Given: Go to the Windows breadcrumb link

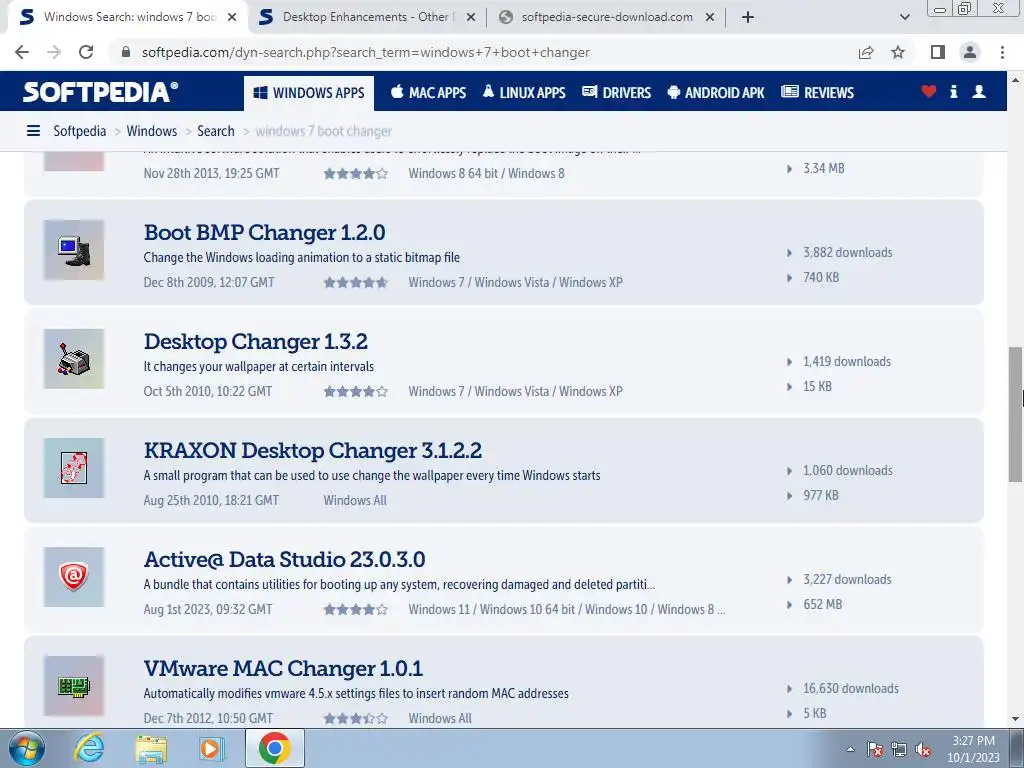Looking at the screenshot, I should tap(152, 131).
